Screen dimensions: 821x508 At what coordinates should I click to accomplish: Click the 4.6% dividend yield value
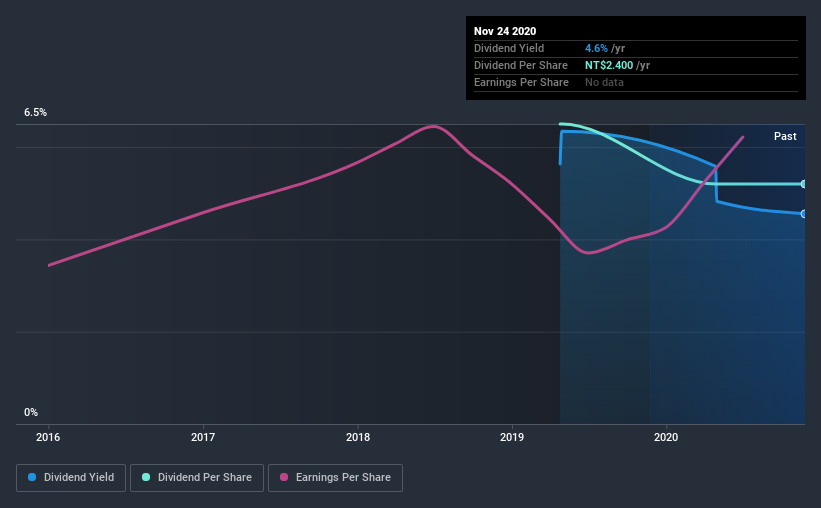point(596,48)
